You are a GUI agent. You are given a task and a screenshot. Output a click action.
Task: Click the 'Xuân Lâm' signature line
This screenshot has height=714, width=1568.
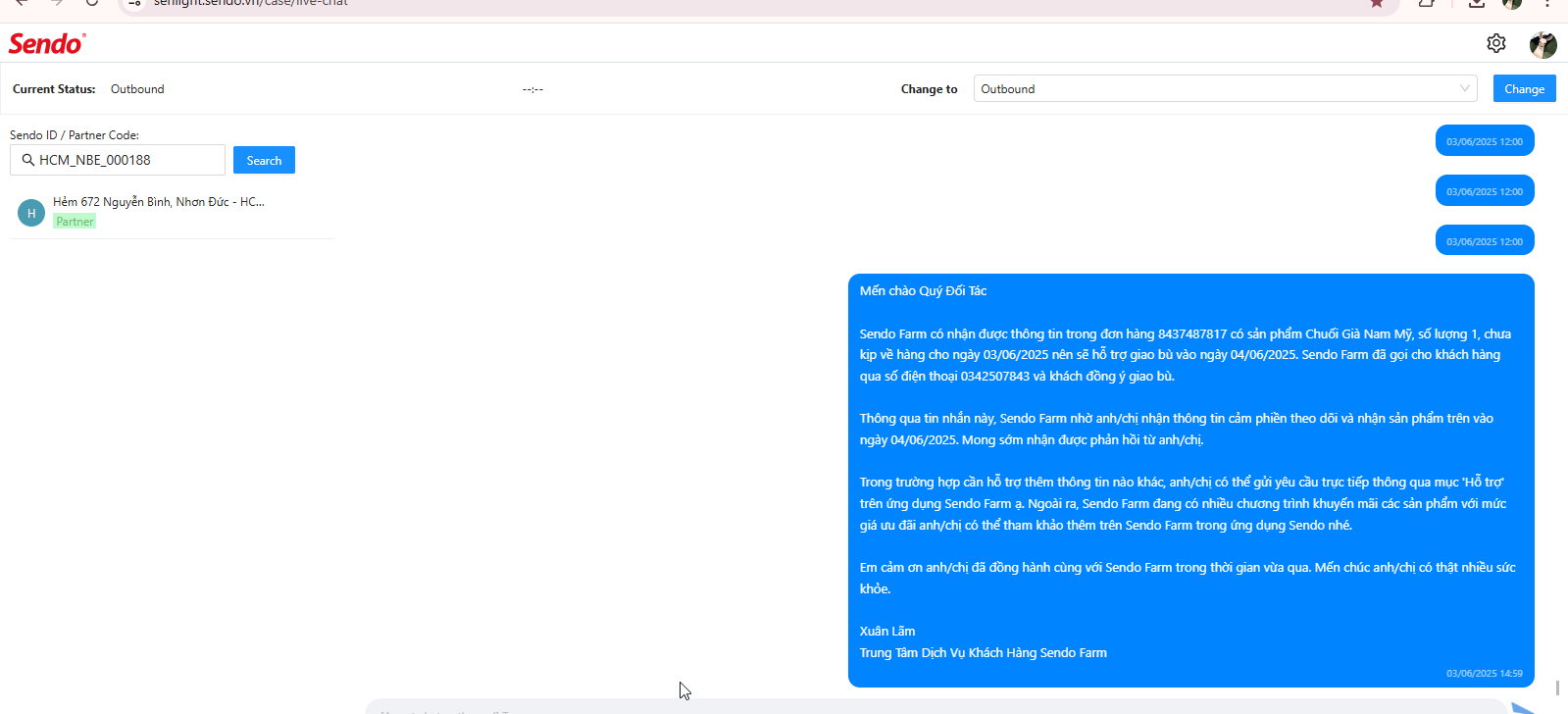pyautogui.click(x=887, y=632)
